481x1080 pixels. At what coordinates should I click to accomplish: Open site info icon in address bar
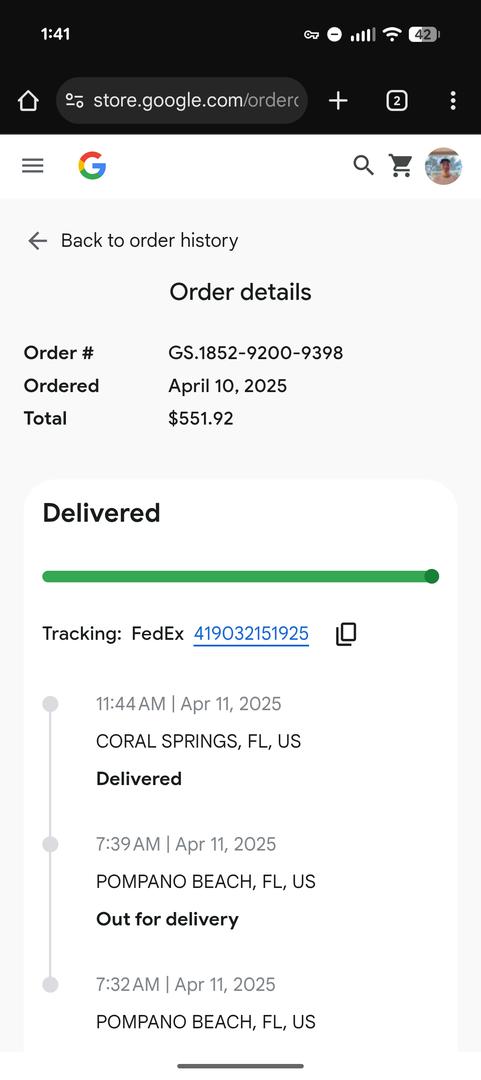click(74, 101)
